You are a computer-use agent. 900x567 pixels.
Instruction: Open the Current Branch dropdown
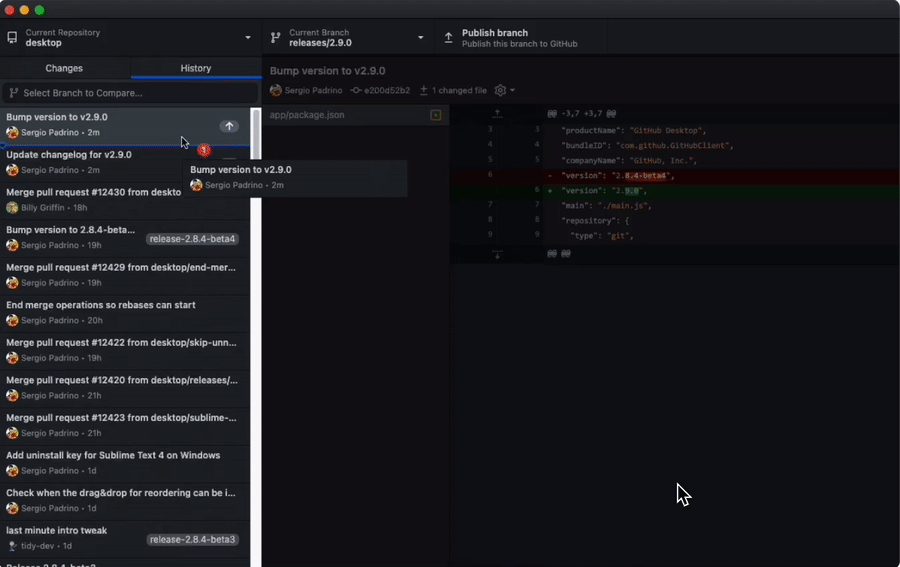(x=348, y=38)
